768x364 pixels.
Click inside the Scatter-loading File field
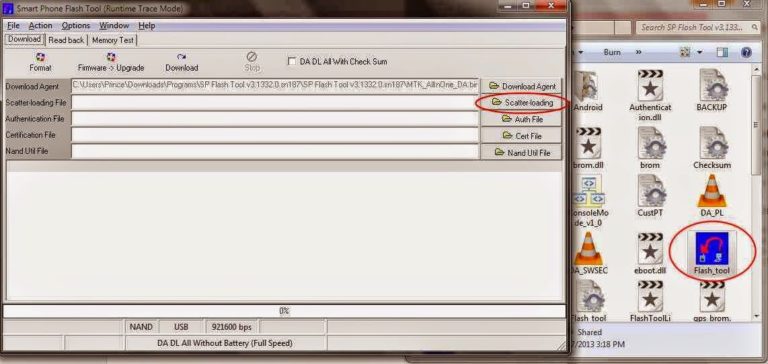point(275,102)
